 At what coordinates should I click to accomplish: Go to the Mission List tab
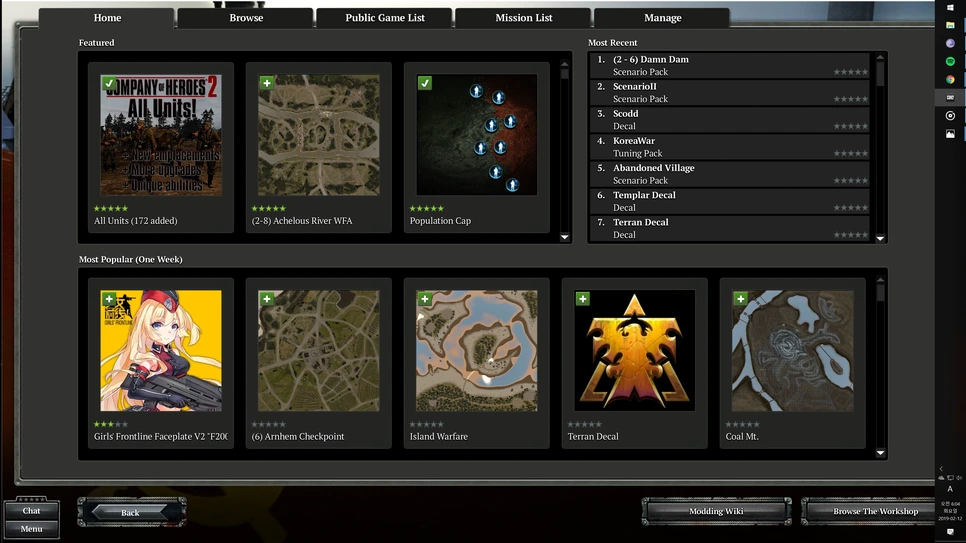tap(524, 18)
